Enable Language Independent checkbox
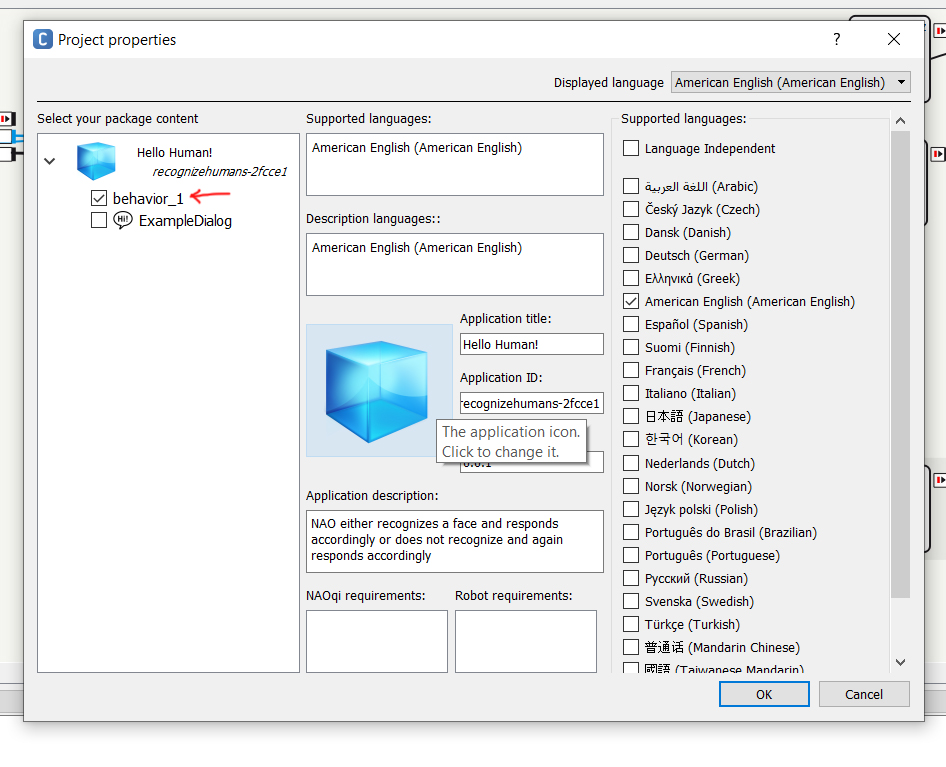946x767 pixels. pos(630,148)
